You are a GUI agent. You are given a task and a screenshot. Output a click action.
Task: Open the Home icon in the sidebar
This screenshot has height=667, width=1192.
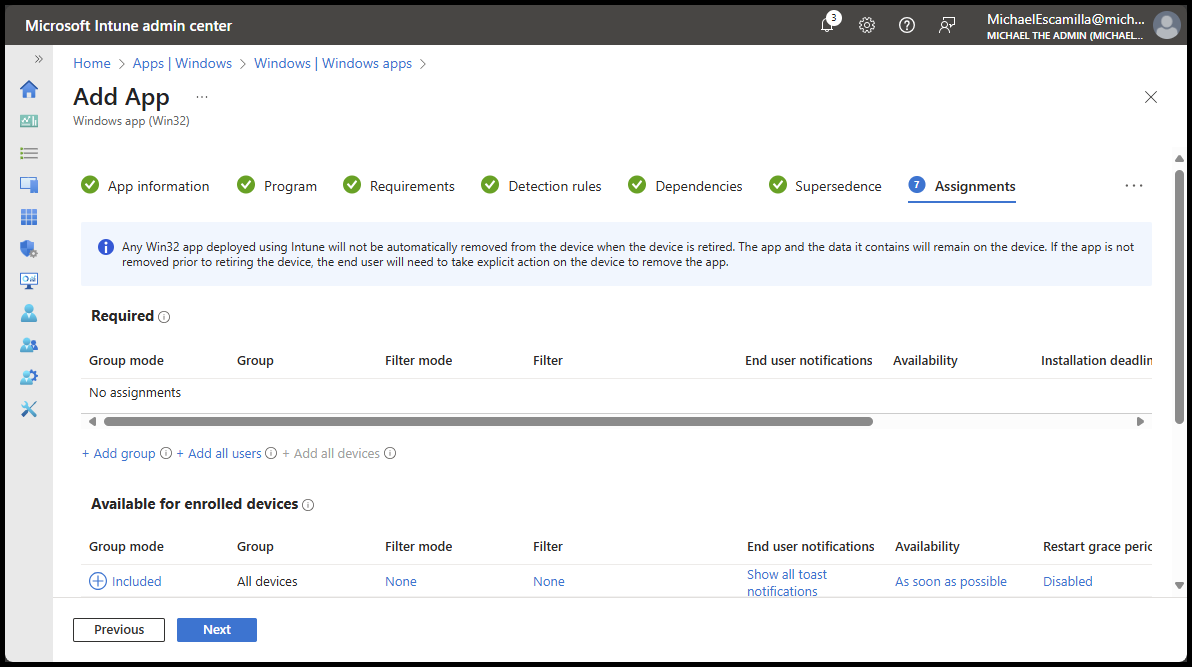(x=29, y=88)
